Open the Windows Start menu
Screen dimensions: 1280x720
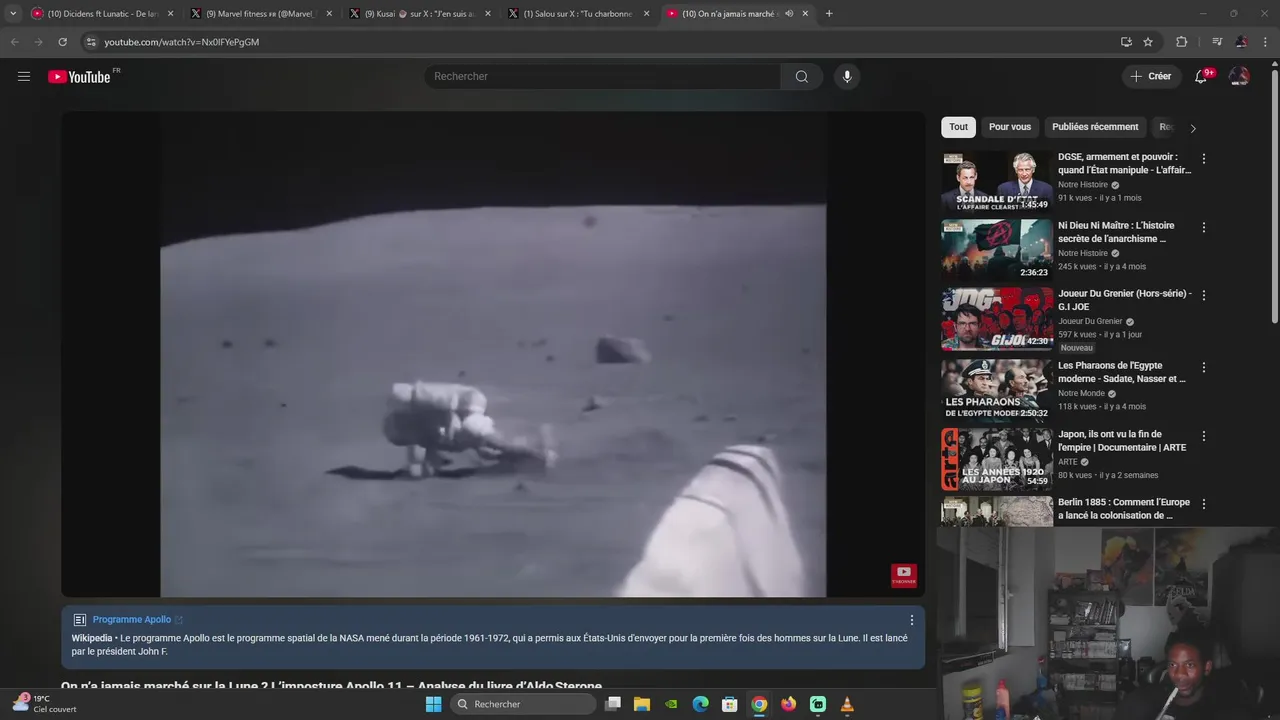click(x=433, y=704)
